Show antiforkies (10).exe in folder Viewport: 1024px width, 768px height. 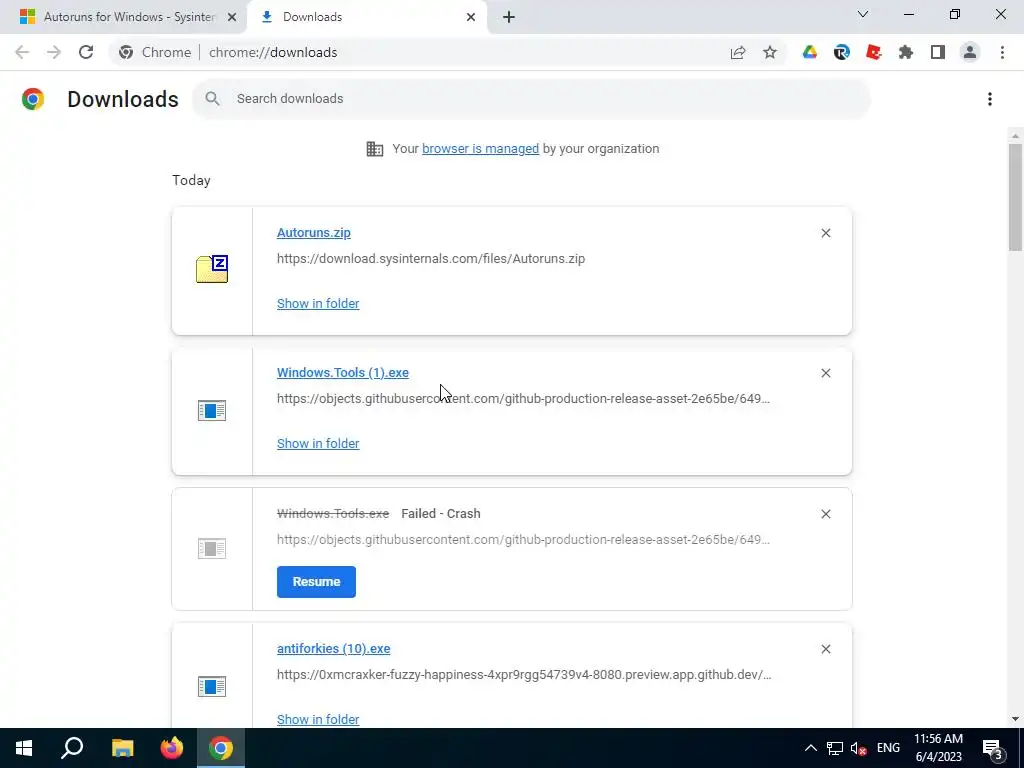318,720
